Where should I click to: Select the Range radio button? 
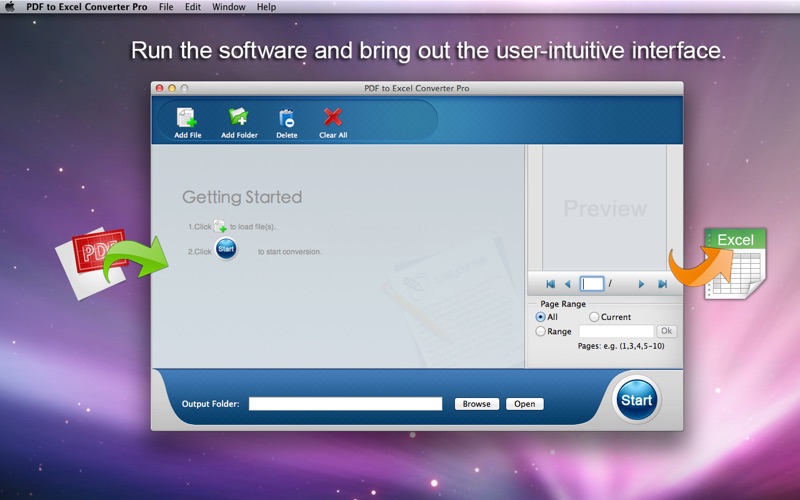[x=540, y=331]
